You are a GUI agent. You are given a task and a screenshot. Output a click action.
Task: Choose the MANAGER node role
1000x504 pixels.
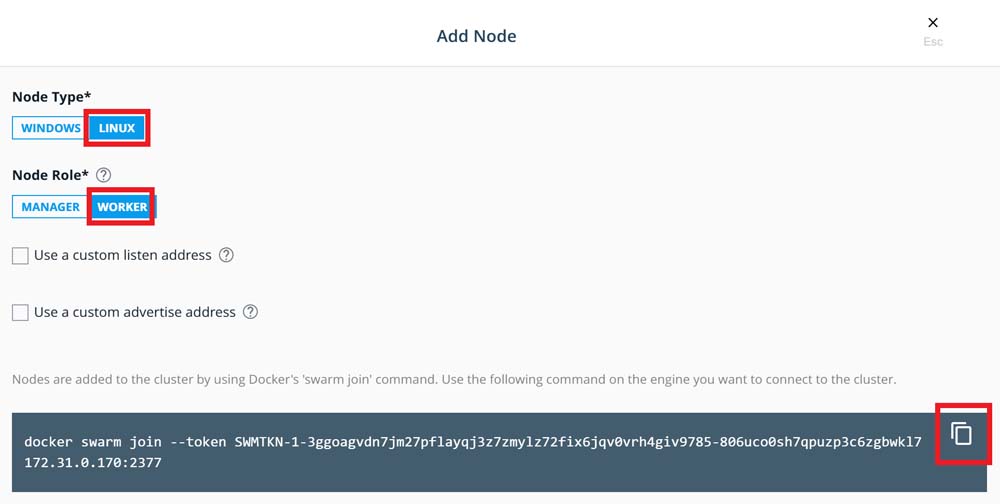pos(50,207)
